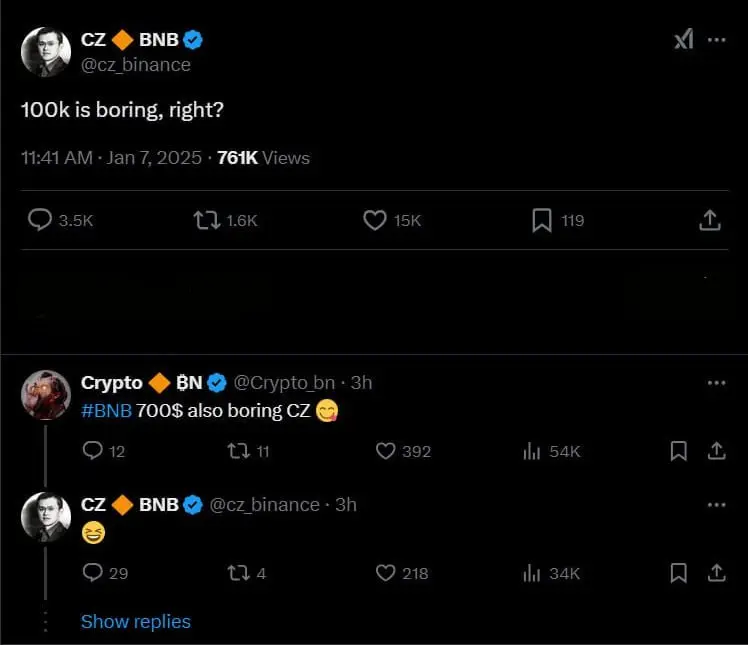Open more options on the main post
This screenshot has width=748, height=645.
(717, 39)
